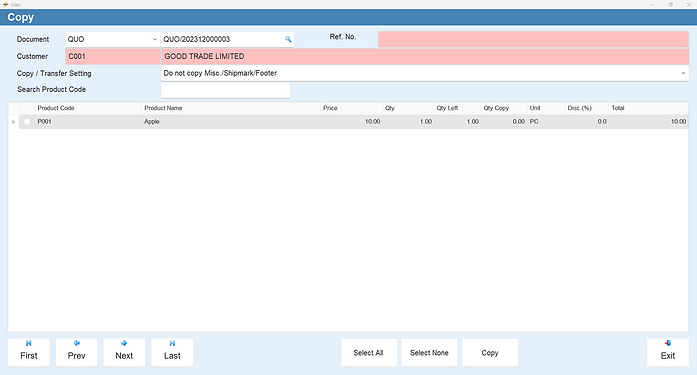The image size is (697, 375).
Task: Select the Apple product name cell
Action: point(231,122)
